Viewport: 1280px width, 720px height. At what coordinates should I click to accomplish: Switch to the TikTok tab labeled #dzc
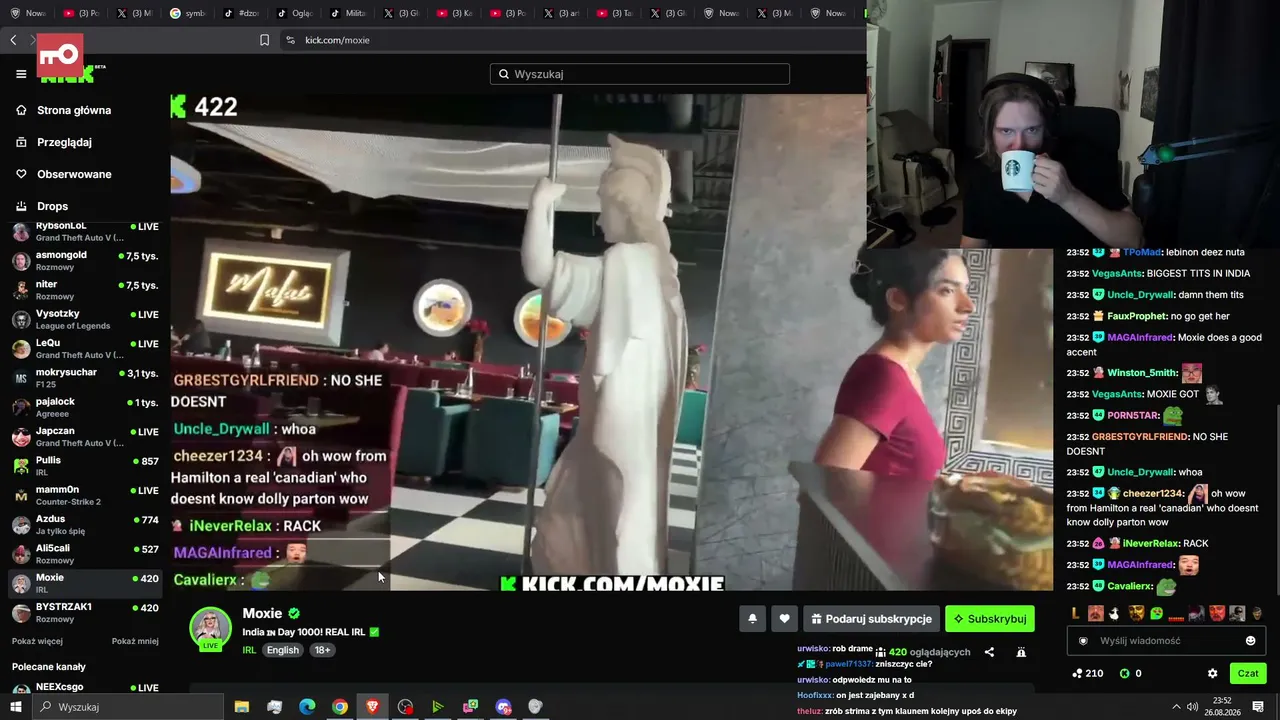(x=242, y=13)
